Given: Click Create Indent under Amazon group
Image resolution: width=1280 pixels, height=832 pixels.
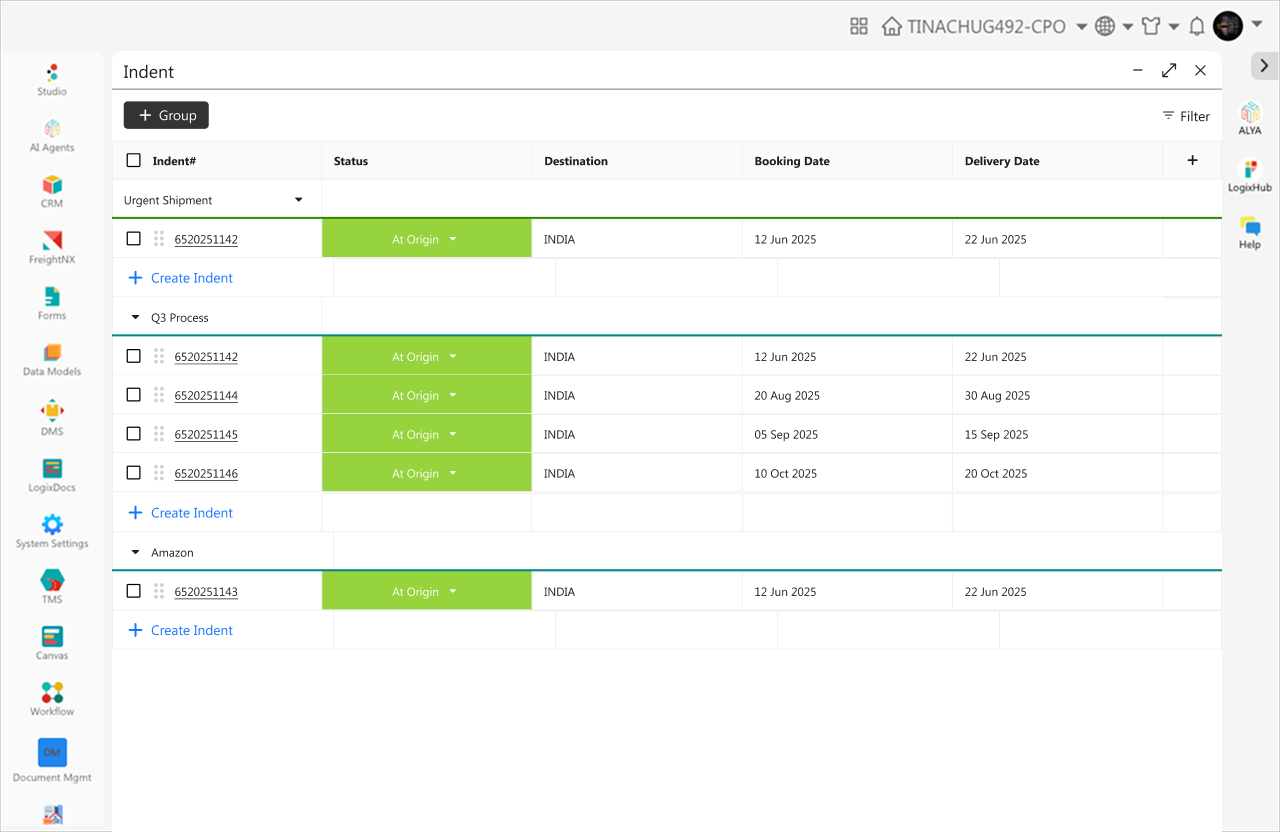Looking at the screenshot, I should [x=181, y=630].
